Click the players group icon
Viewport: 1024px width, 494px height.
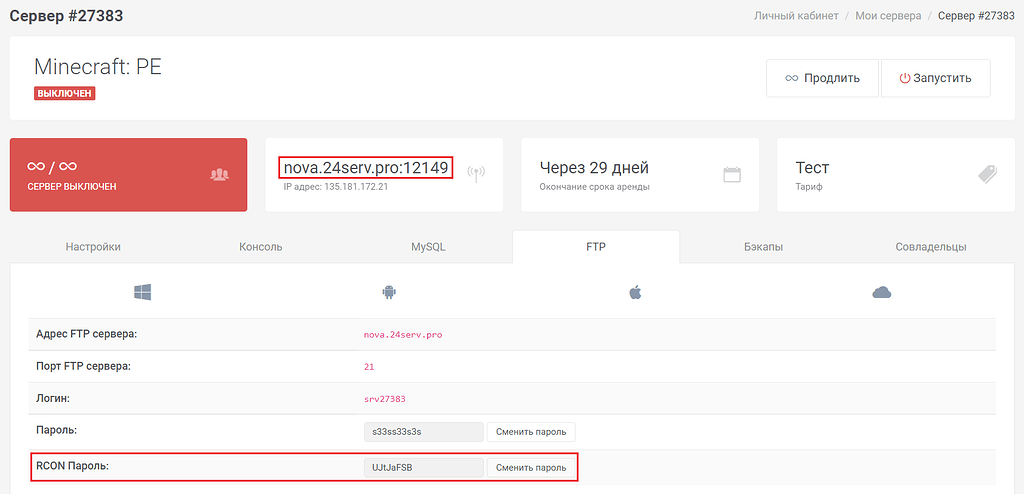pos(220,174)
